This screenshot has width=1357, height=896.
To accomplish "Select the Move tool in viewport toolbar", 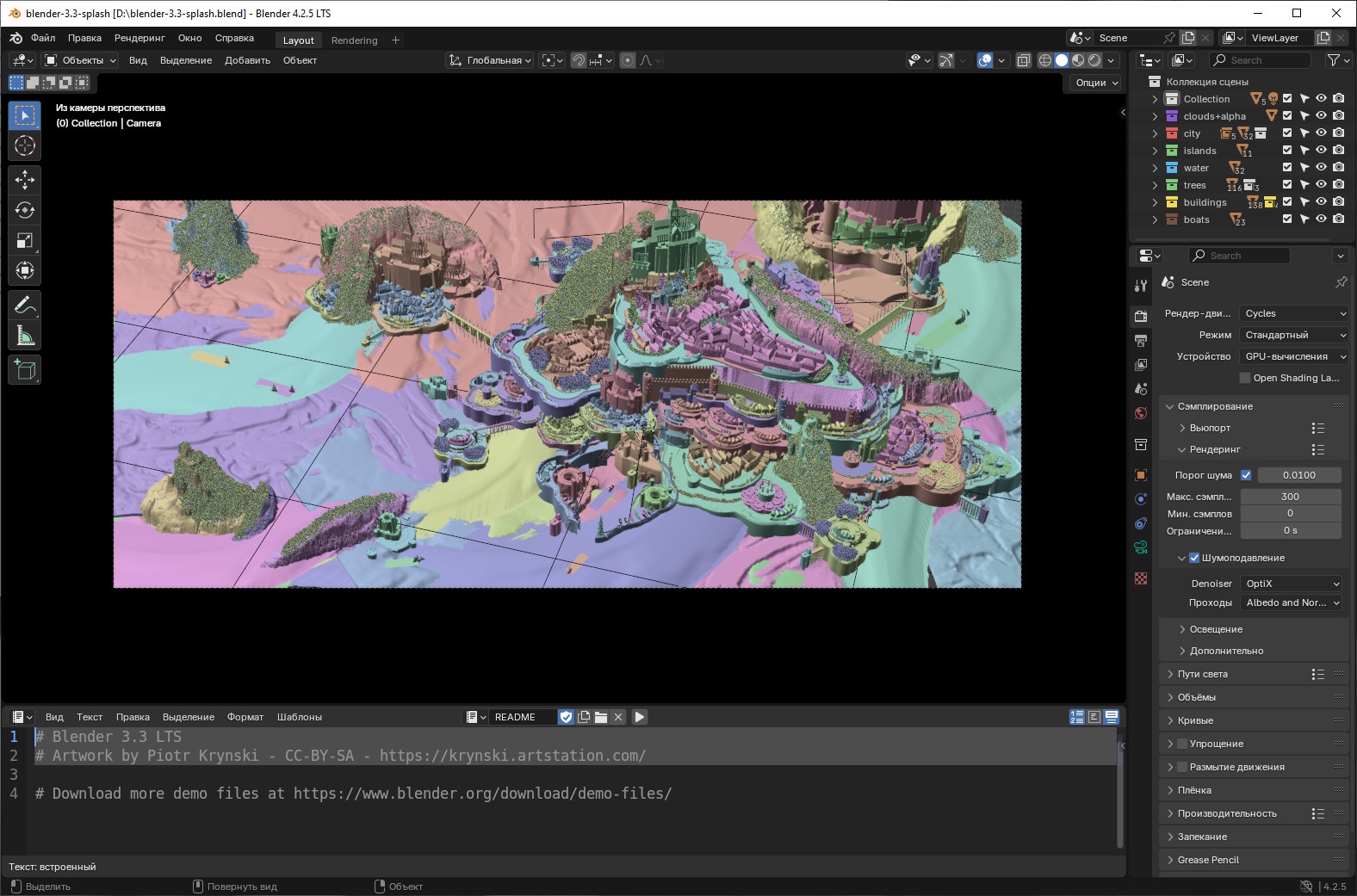I will (x=24, y=179).
